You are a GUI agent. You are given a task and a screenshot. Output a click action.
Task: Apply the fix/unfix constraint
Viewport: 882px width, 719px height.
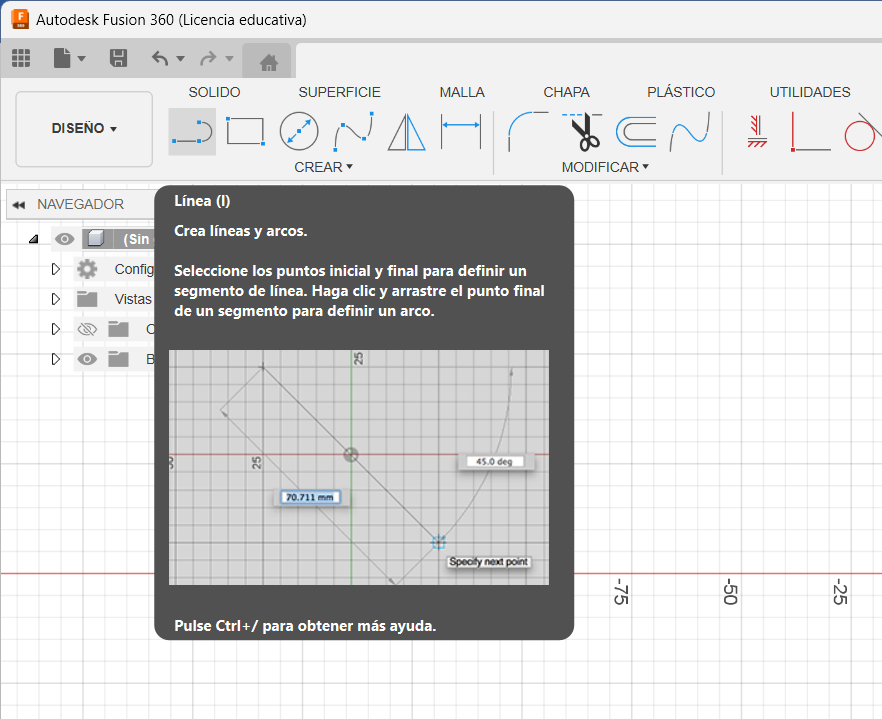pyautogui.click(x=757, y=132)
